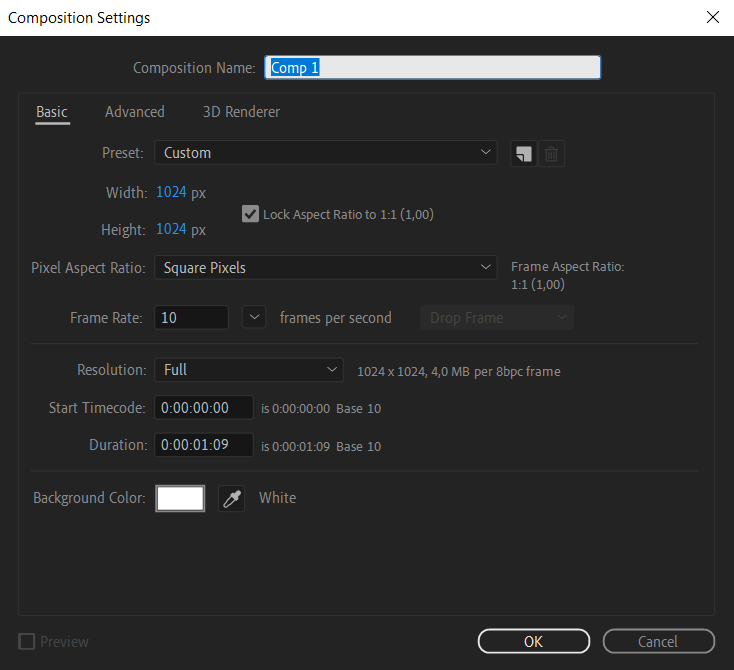Open the 3D Renderer tab
The image size is (734, 670).
pos(241,112)
